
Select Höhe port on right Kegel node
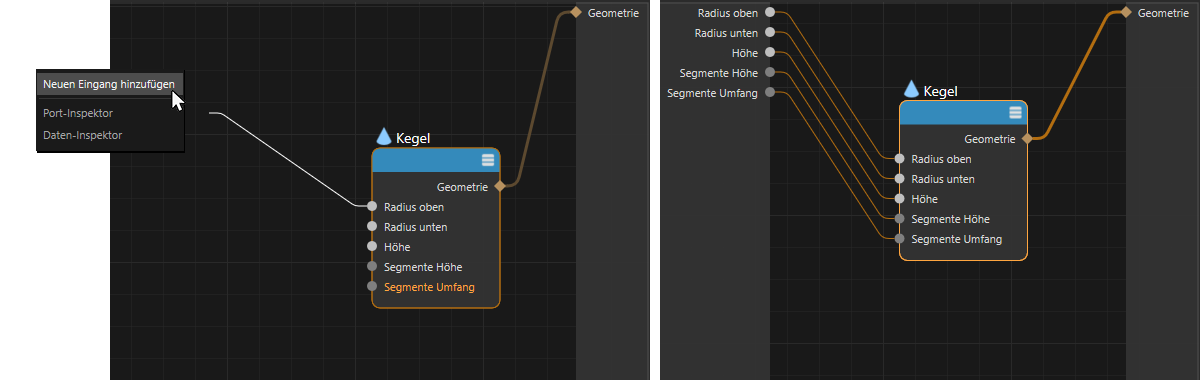click(900, 199)
